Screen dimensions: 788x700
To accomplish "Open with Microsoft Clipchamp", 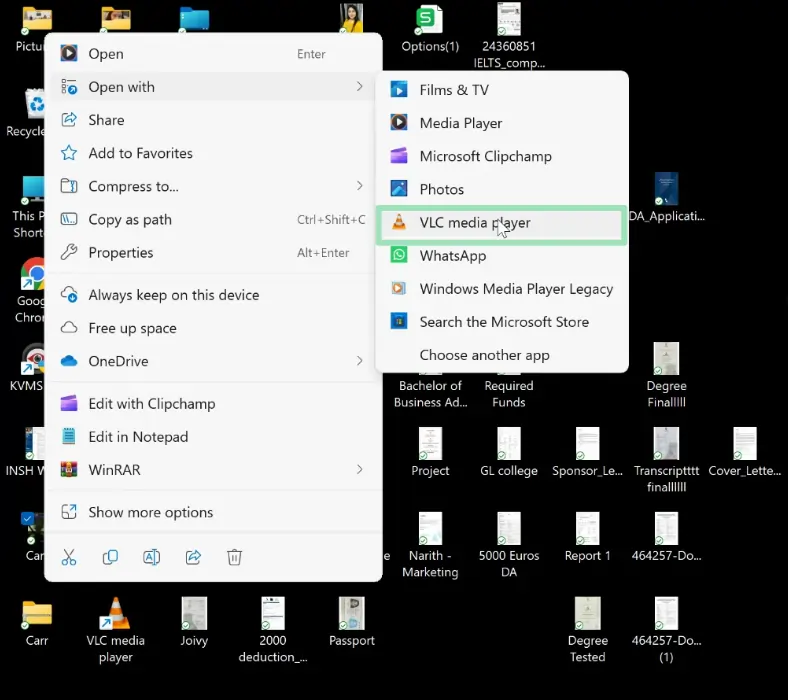I will coord(502,156).
